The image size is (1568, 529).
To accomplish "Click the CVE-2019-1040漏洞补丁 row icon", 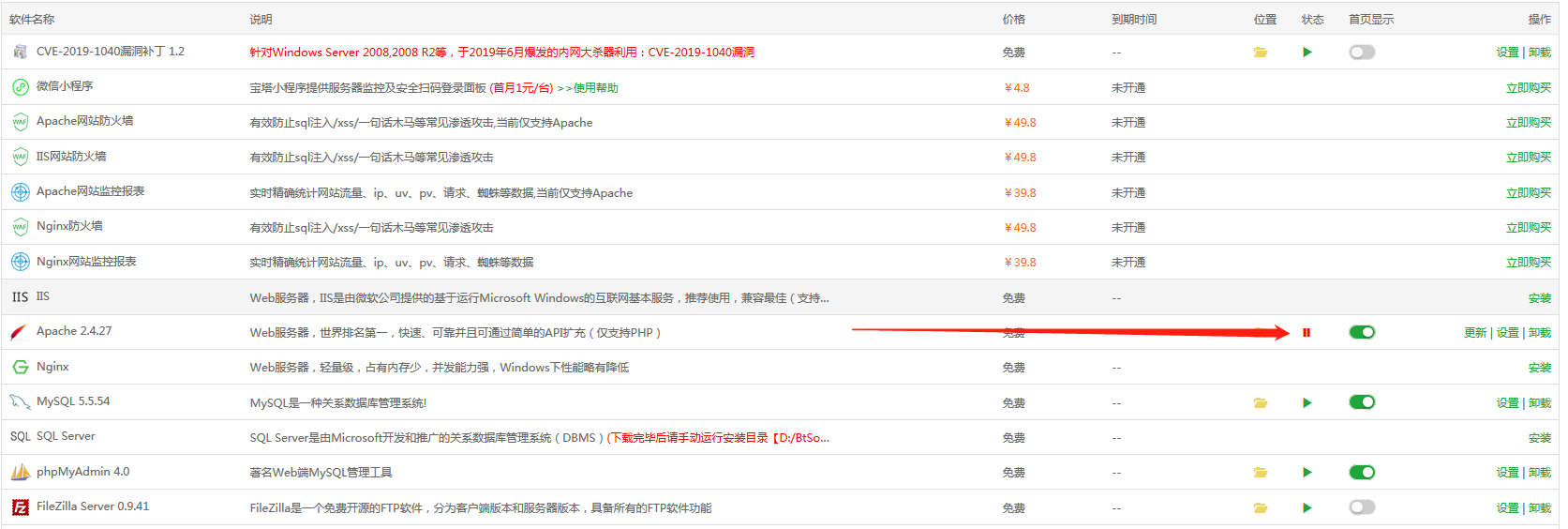I will click(x=20, y=52).
